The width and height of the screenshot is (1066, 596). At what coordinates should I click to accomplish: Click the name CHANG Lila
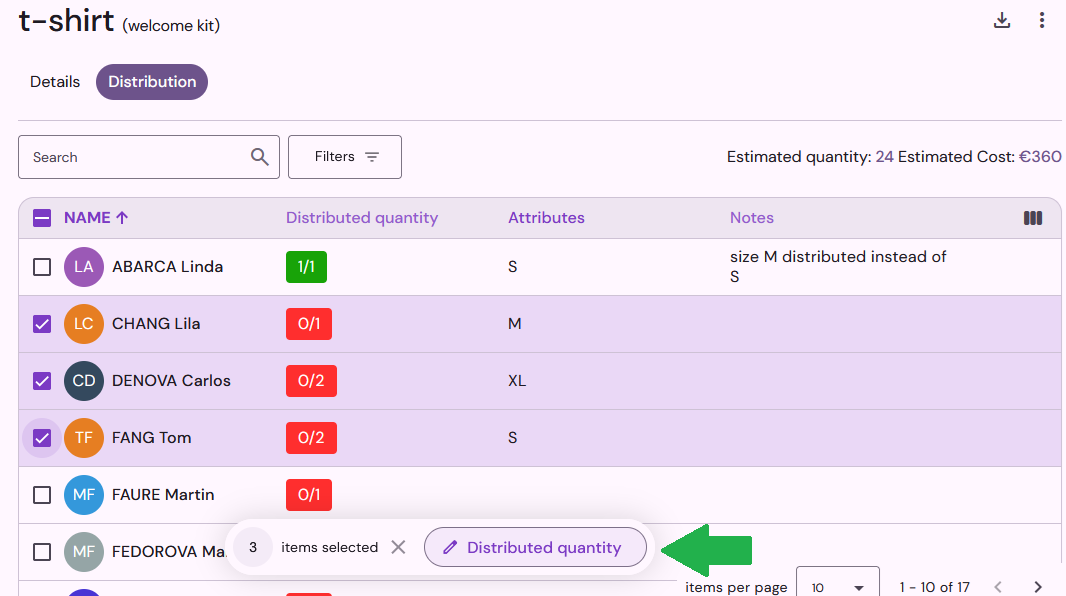coord(156,324)
